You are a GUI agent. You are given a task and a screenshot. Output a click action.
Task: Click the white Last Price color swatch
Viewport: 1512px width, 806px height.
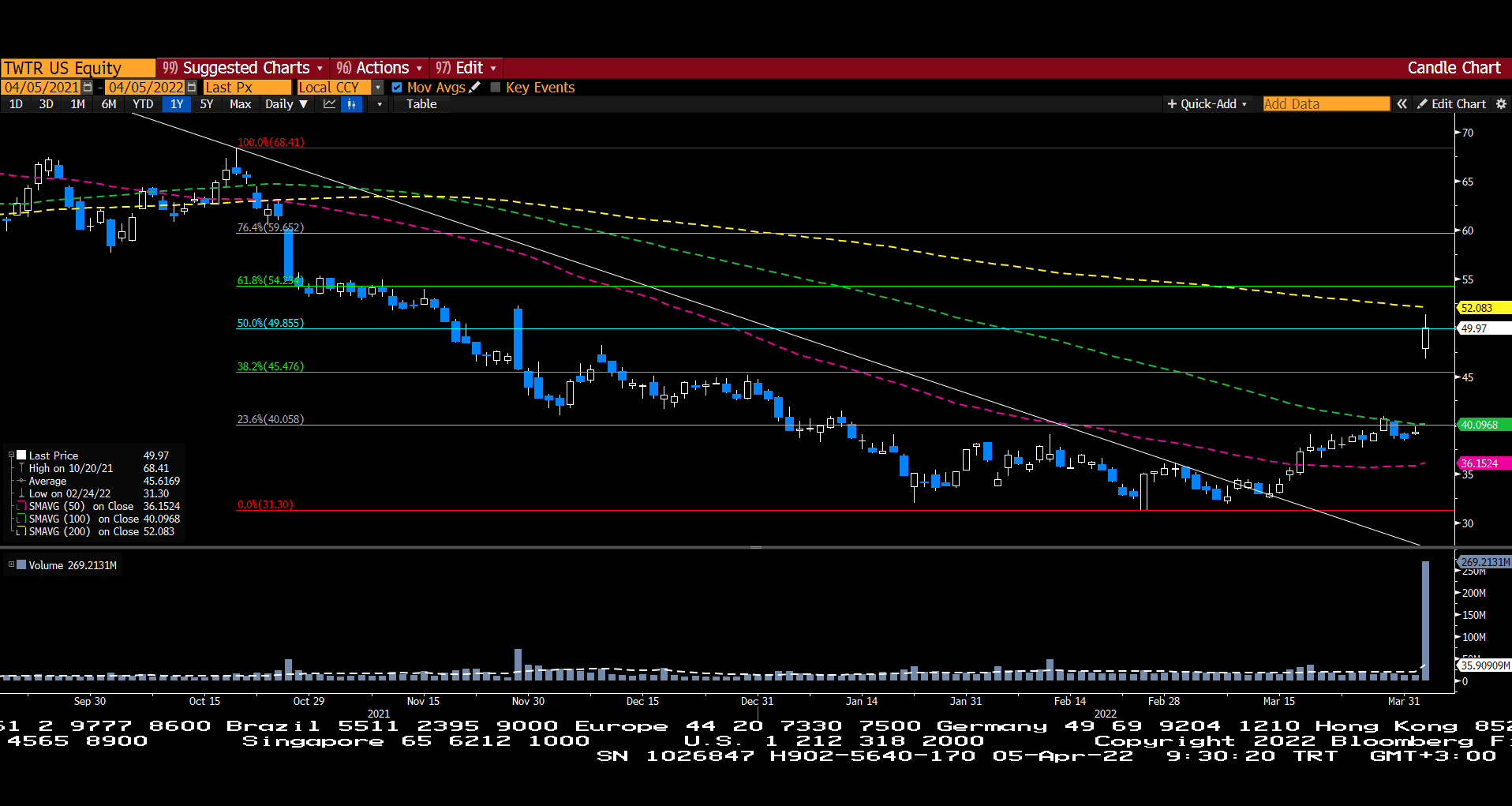pyautogui.click(x=21, y=455)
